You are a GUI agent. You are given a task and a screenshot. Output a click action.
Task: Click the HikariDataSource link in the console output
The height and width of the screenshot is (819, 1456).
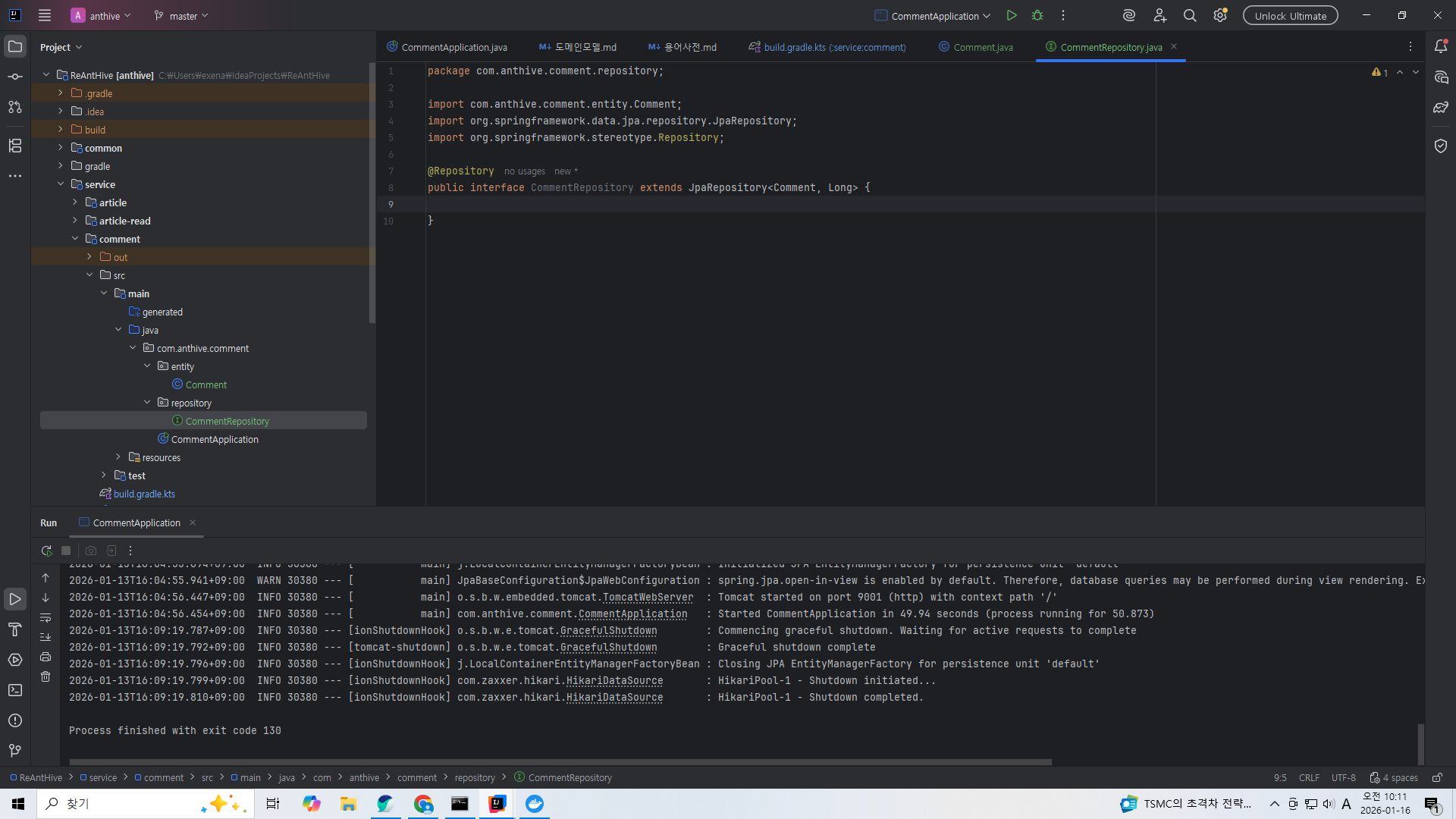point(614,681)
